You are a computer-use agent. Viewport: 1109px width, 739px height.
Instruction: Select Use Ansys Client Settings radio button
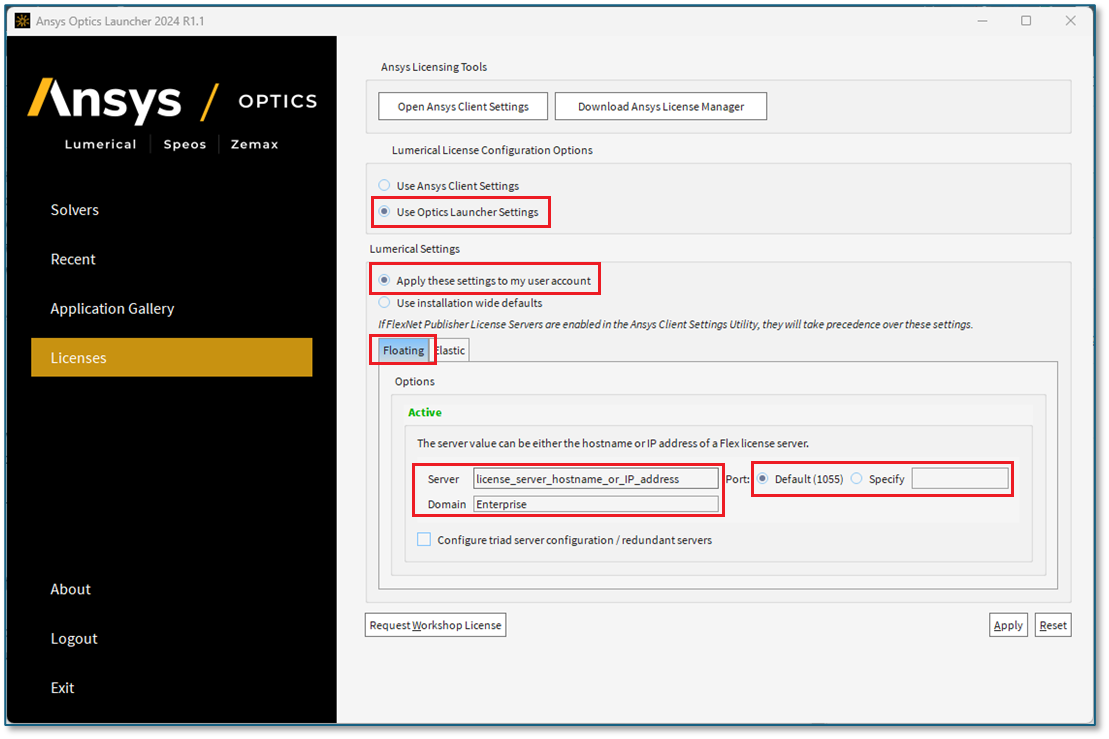click(385, 186)
